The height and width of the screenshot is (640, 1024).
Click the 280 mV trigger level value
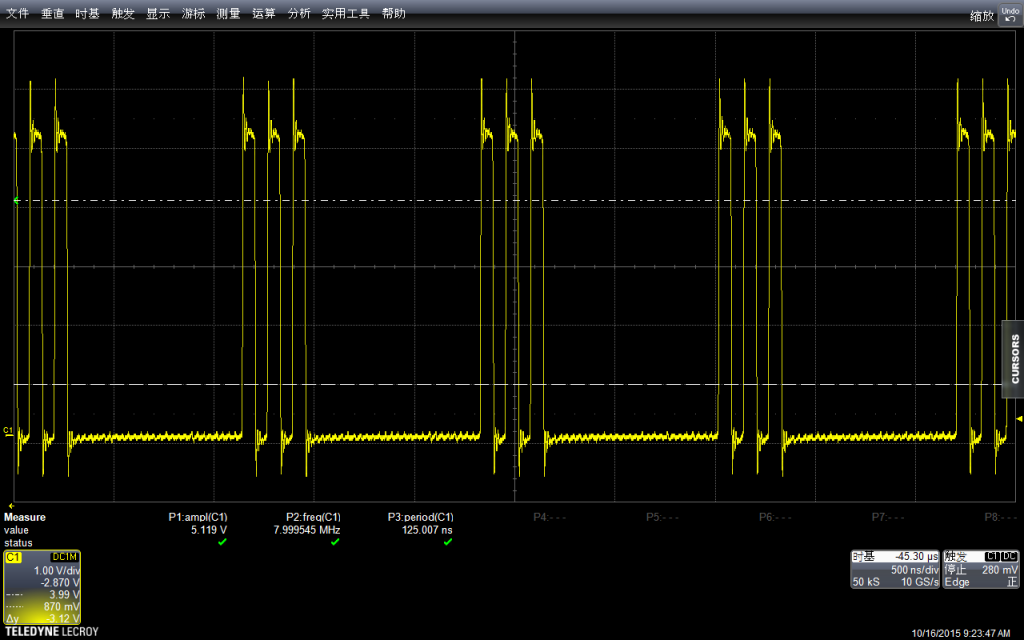(x=1000, y=569)
